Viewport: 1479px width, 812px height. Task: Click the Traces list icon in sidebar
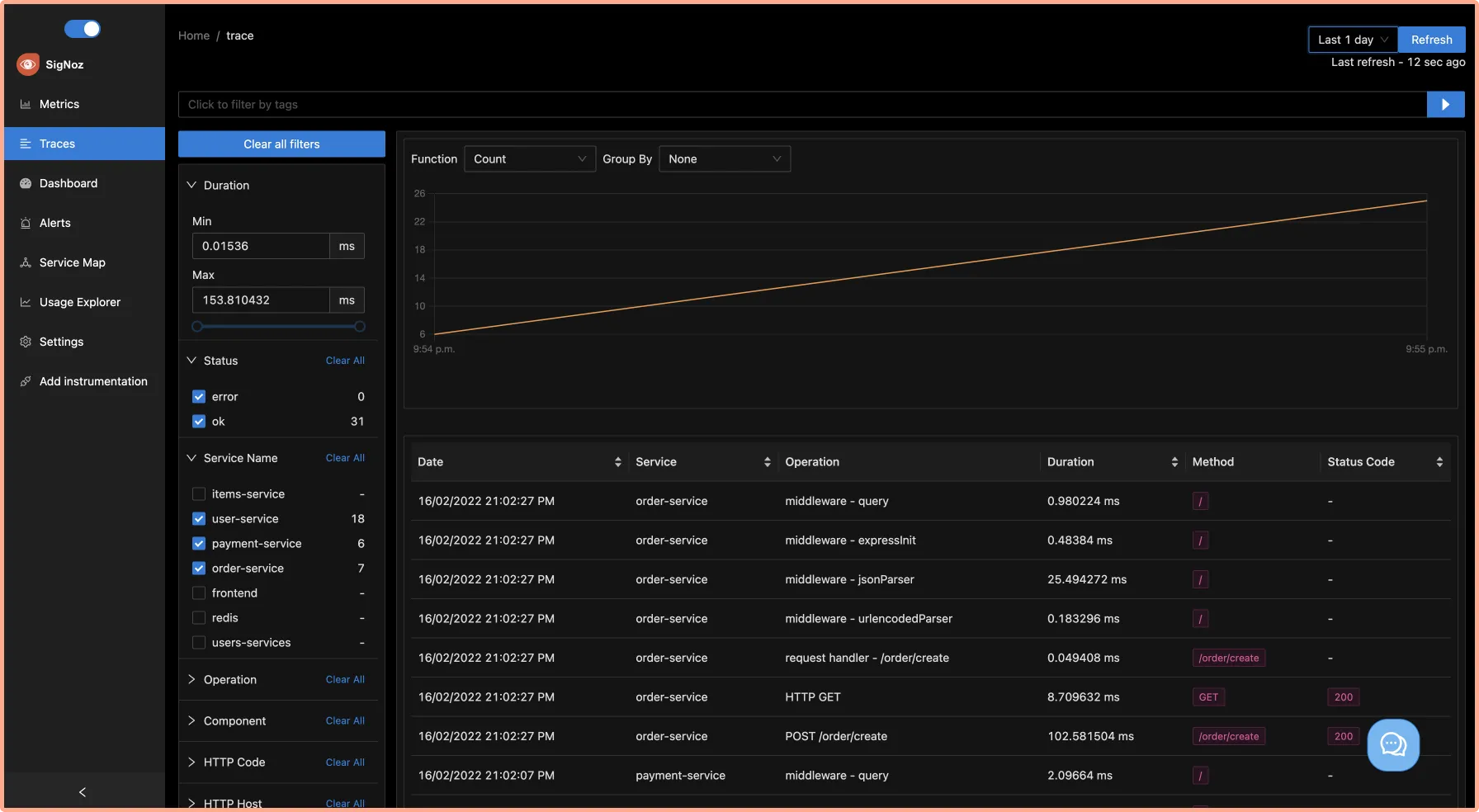coord(26,144)
